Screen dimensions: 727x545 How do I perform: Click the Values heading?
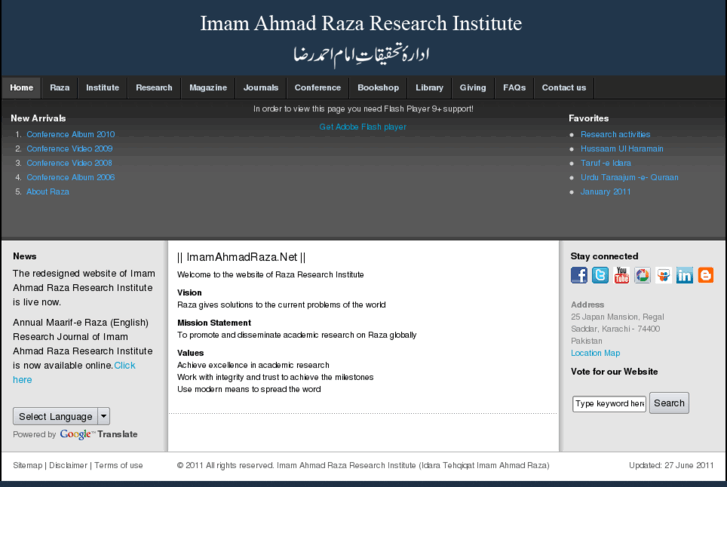190,353
